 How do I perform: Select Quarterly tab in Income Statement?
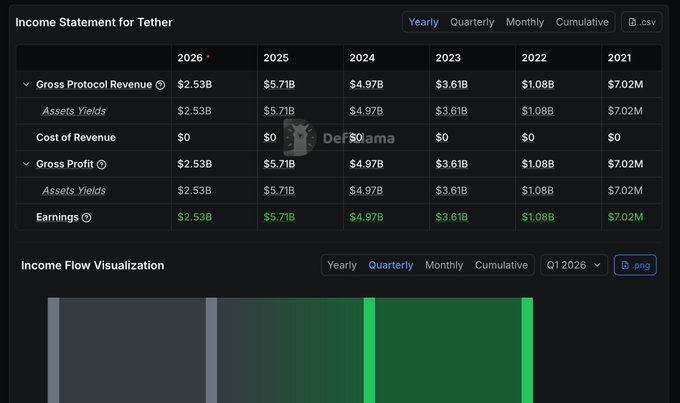[x=472, y=22]
